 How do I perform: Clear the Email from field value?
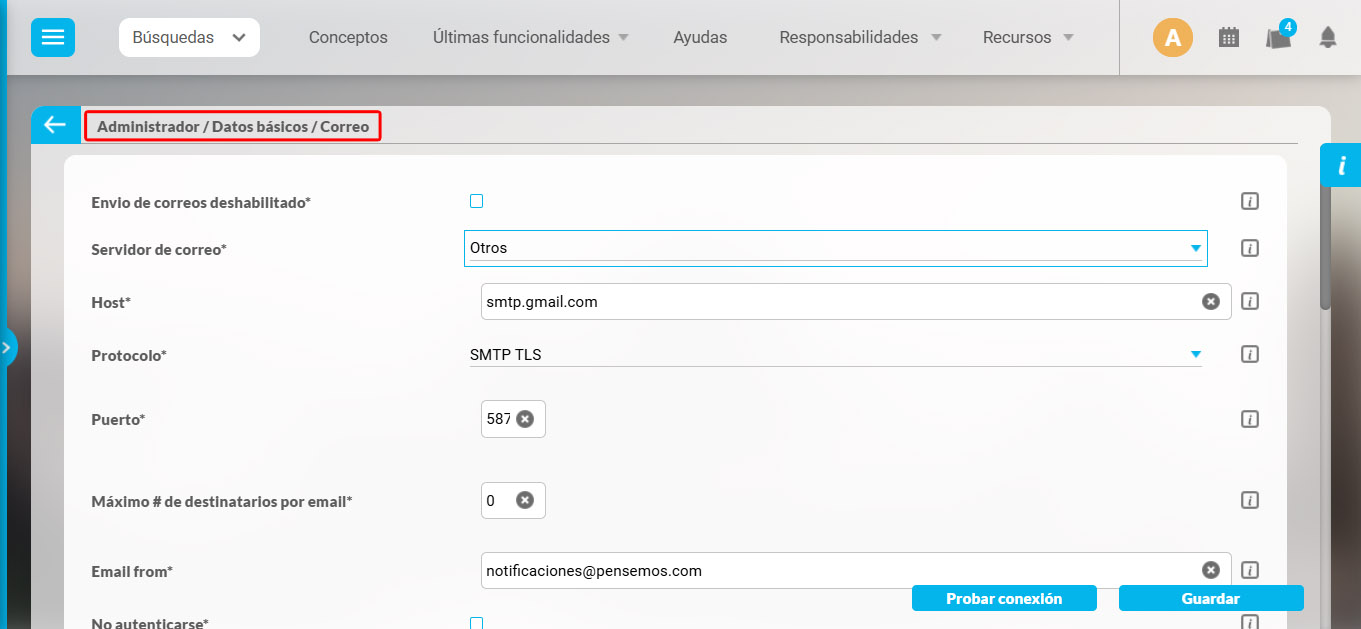(x=1211, y=570)
